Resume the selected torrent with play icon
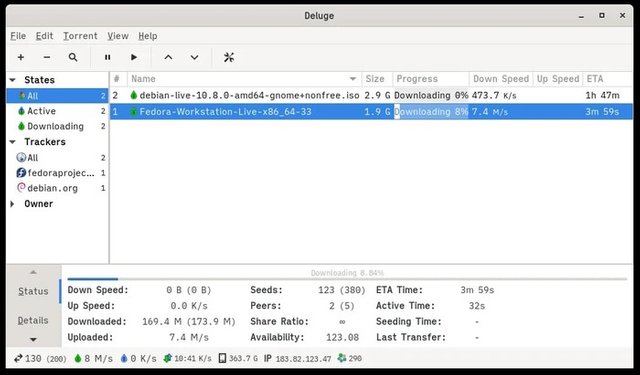This screenshot has height=375, width=640. point(134,58)
